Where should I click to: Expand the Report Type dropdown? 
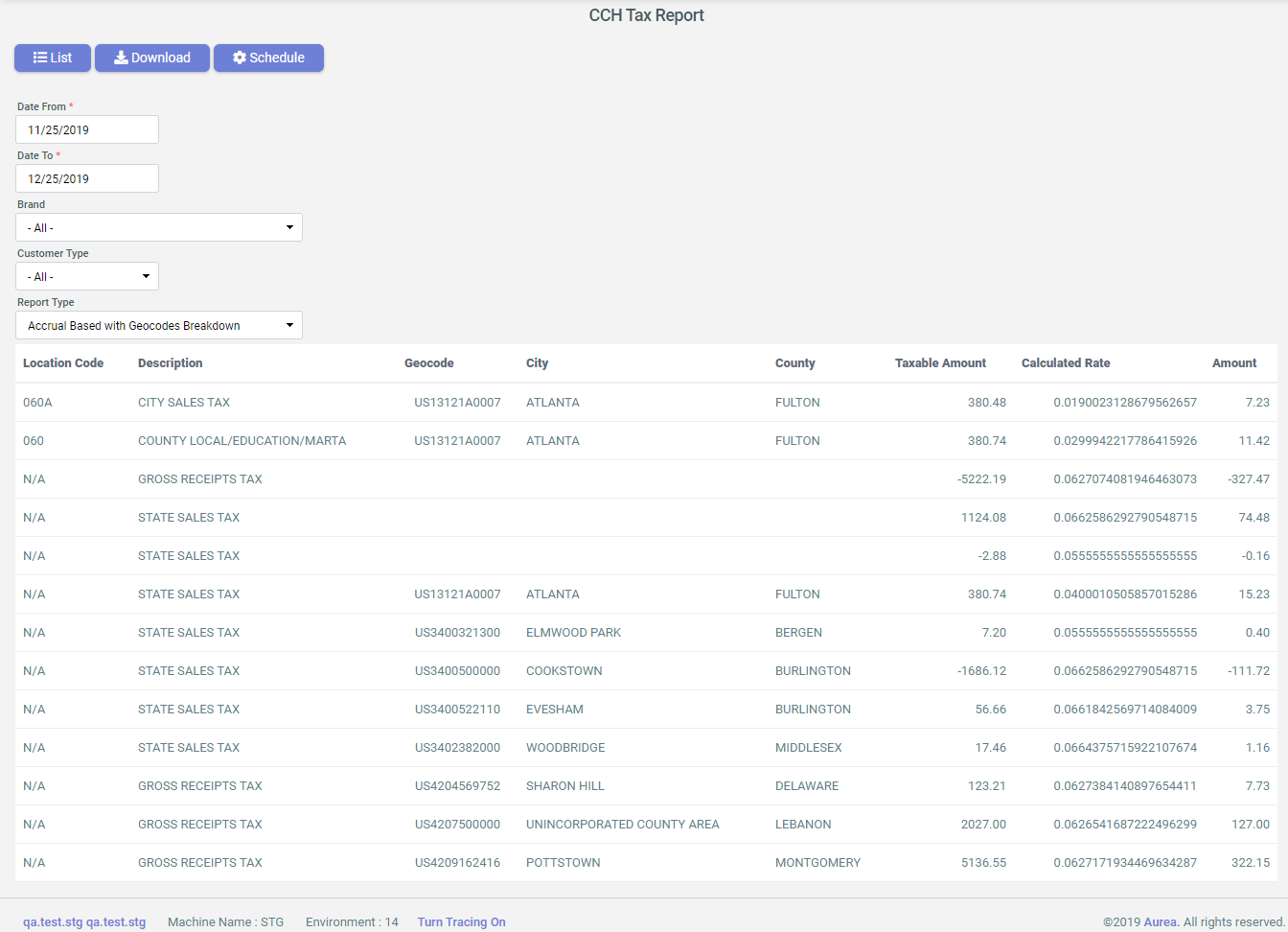click(159, 325)
